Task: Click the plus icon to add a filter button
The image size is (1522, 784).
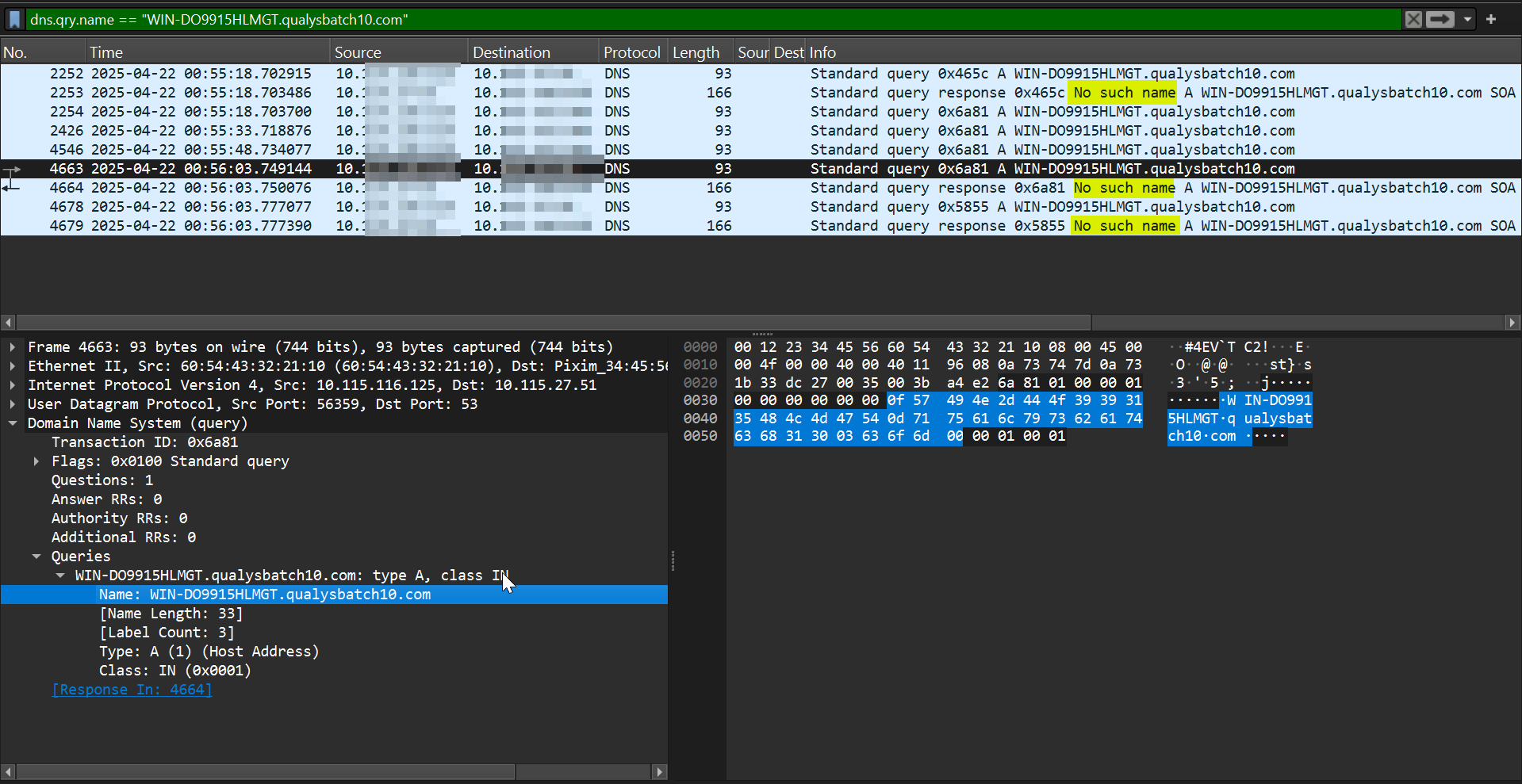Action: 1493,19
